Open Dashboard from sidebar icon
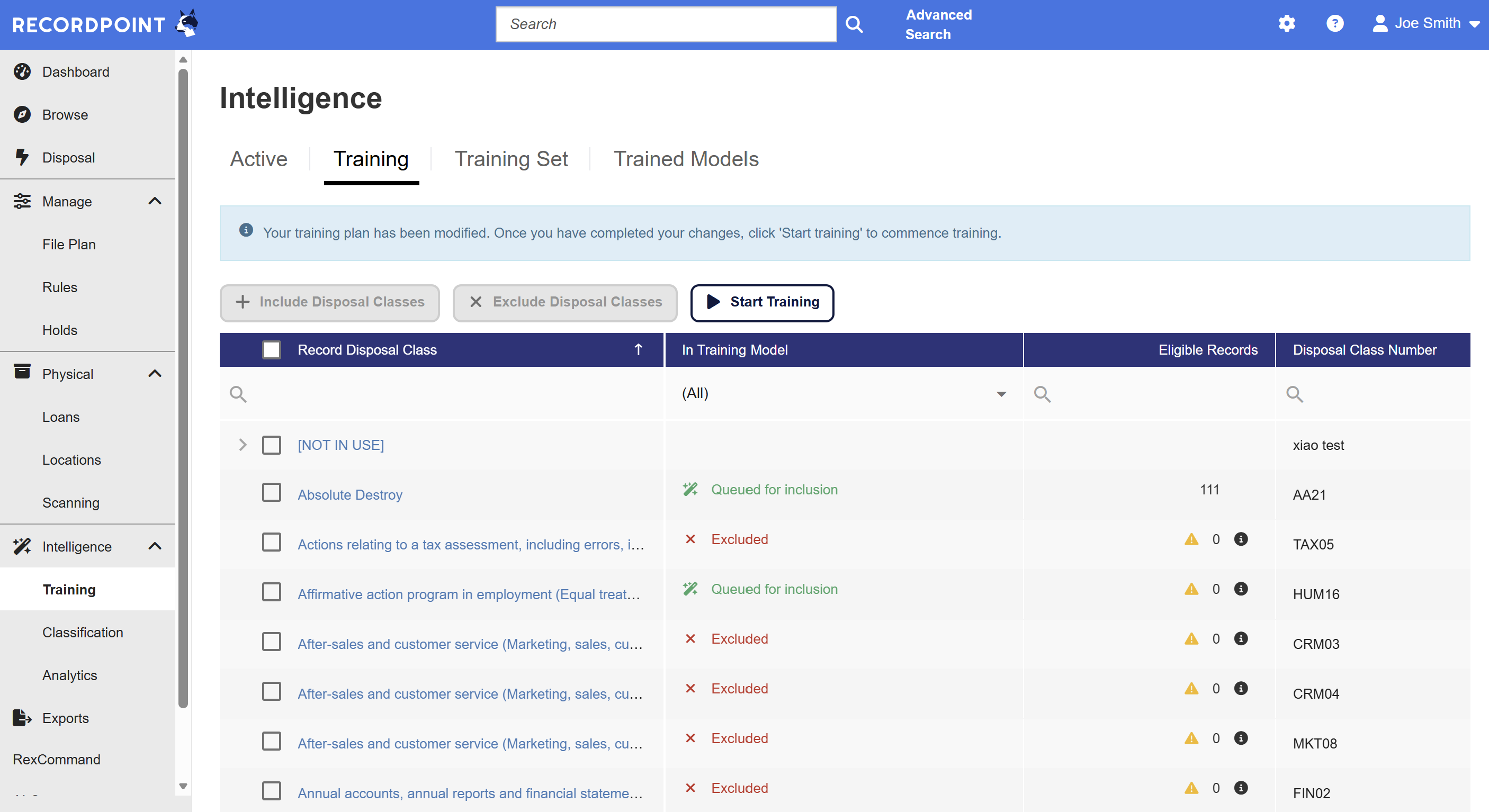 click(x=22, y=71)
